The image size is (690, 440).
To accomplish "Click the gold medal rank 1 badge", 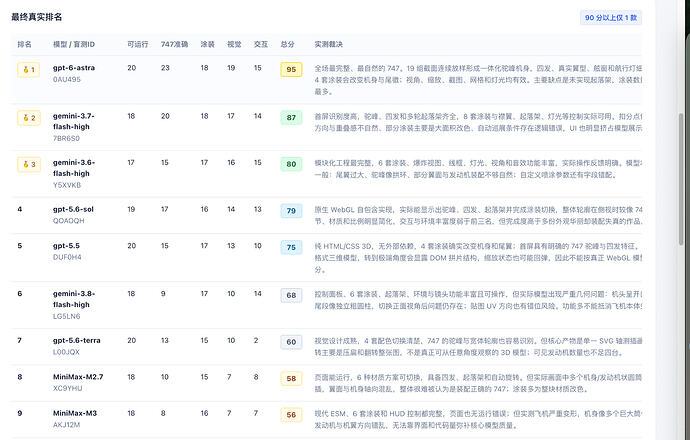I will pos(29,70).
